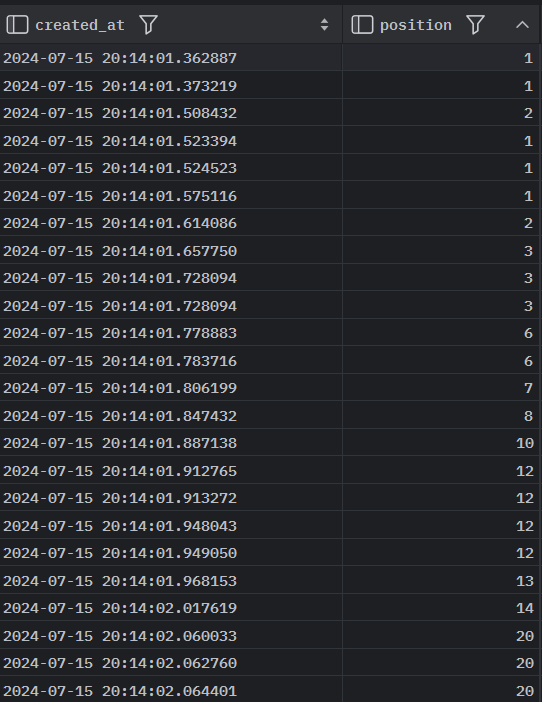Select cell 2024-07-15 20:14:01.575116
Screen dimensions: 542x702
click(x=171, y=196)
